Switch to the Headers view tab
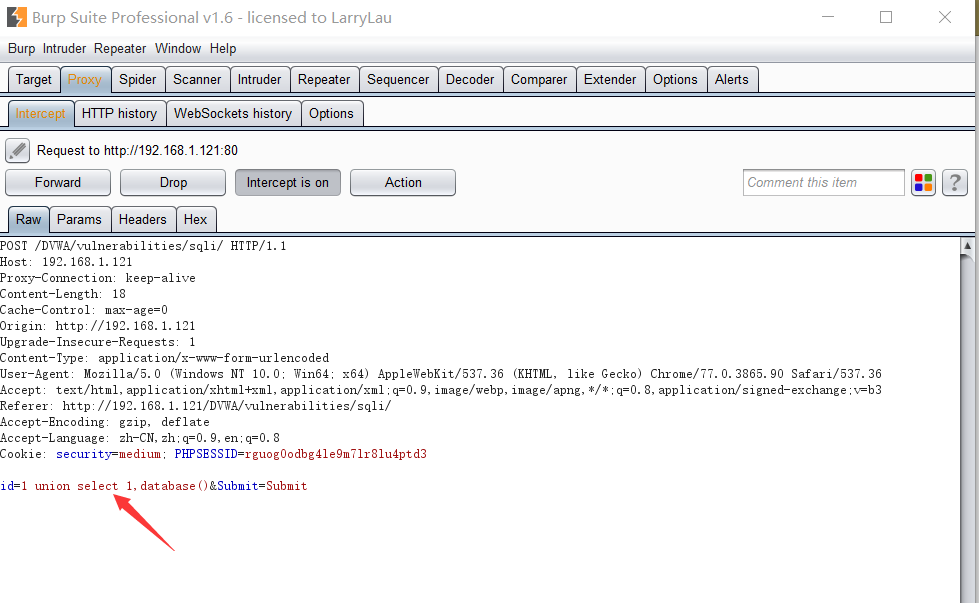The width and height of the screenshot is (979, 603). pos(142,220)
